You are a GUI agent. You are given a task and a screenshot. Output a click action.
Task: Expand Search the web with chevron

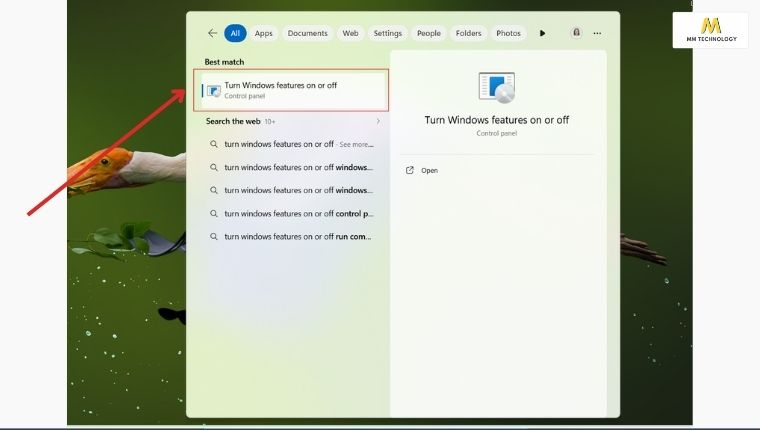[x=378, y=121]
